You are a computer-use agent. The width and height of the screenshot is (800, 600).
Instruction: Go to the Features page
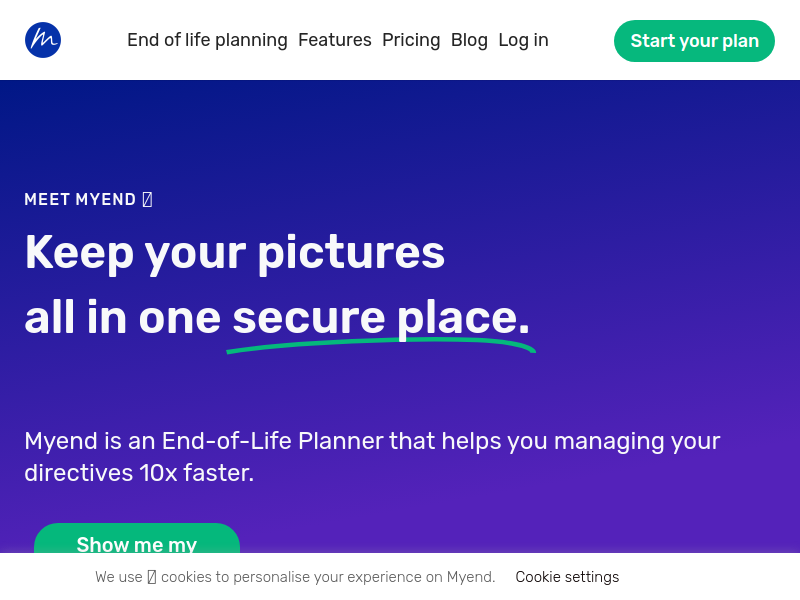pos(335,40)
